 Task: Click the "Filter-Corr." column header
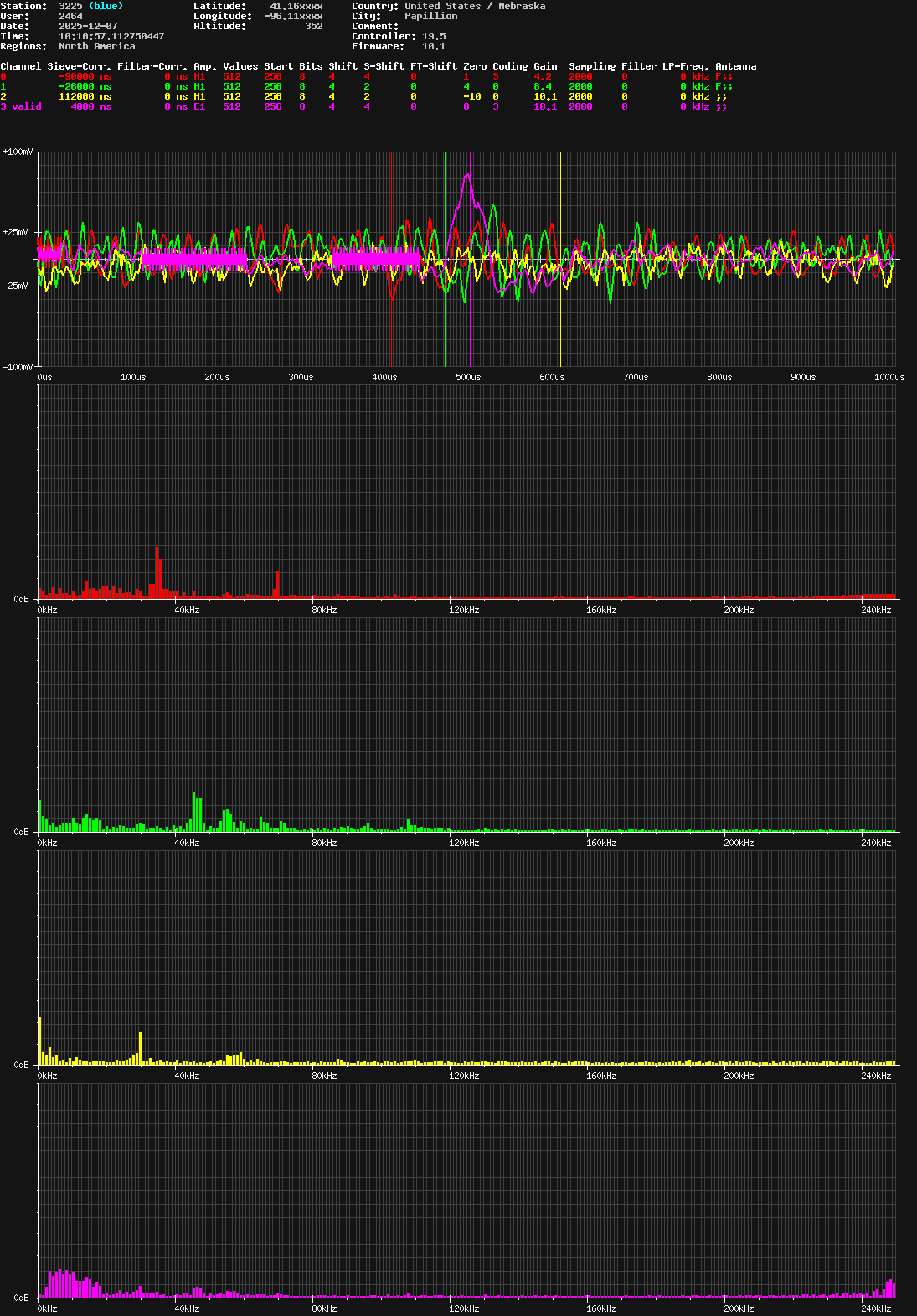click(x=152, y=66)
